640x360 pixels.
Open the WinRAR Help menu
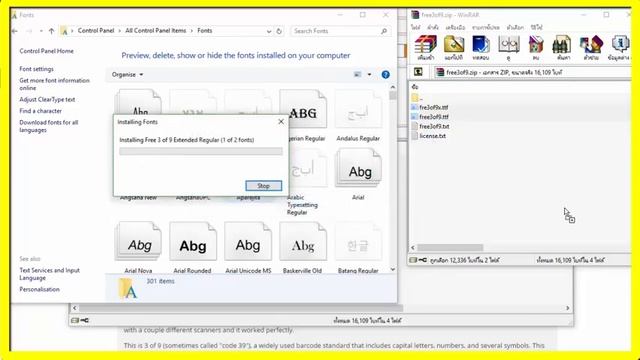point(537,27)
